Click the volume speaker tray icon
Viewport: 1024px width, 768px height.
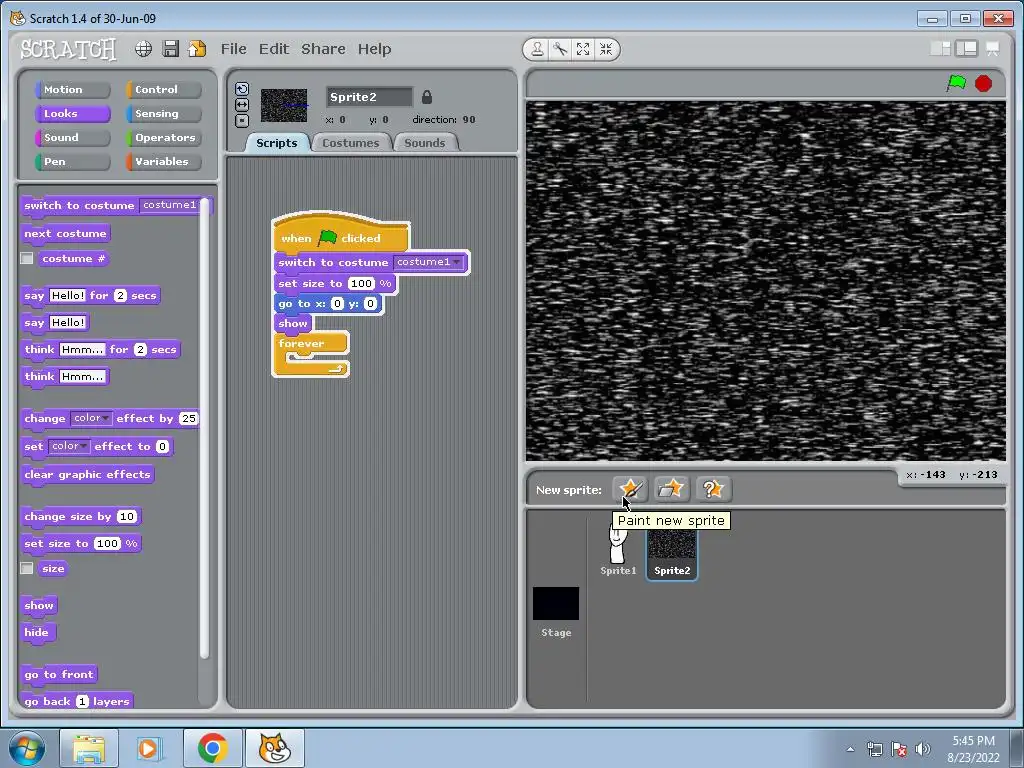tap(923, 749)
